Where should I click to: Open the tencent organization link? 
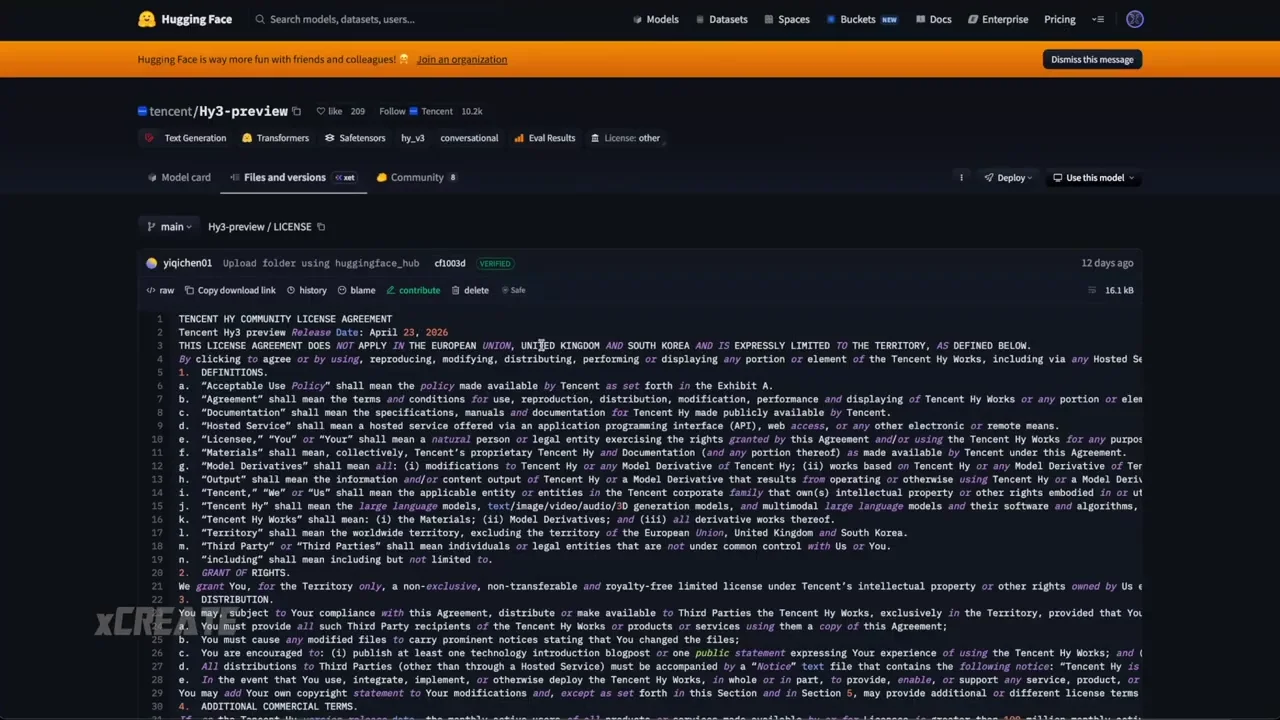point(170,111)
